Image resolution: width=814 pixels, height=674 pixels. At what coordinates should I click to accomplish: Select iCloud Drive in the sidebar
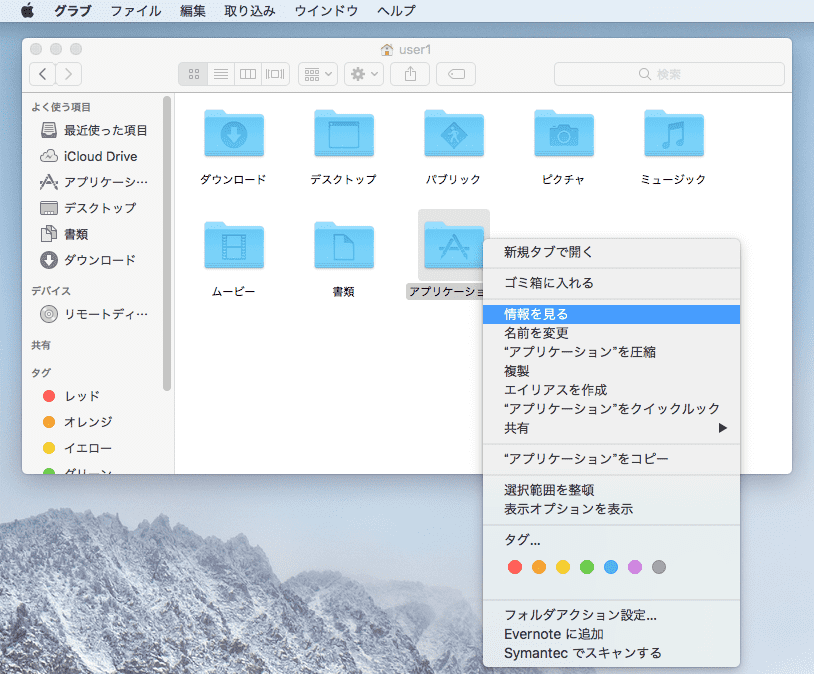pos(100,156)
